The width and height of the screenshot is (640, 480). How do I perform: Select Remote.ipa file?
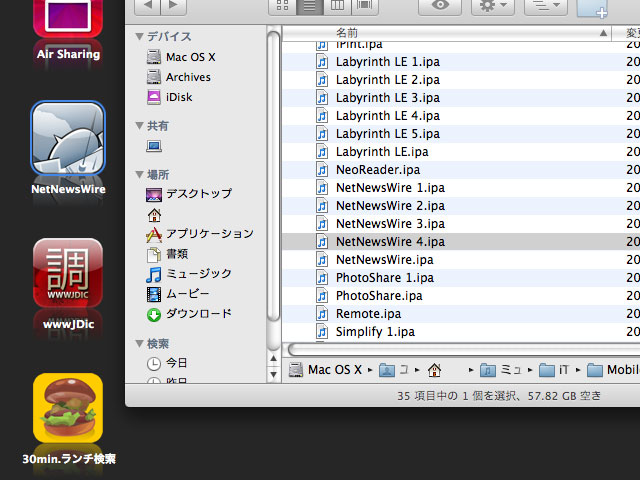461,313
